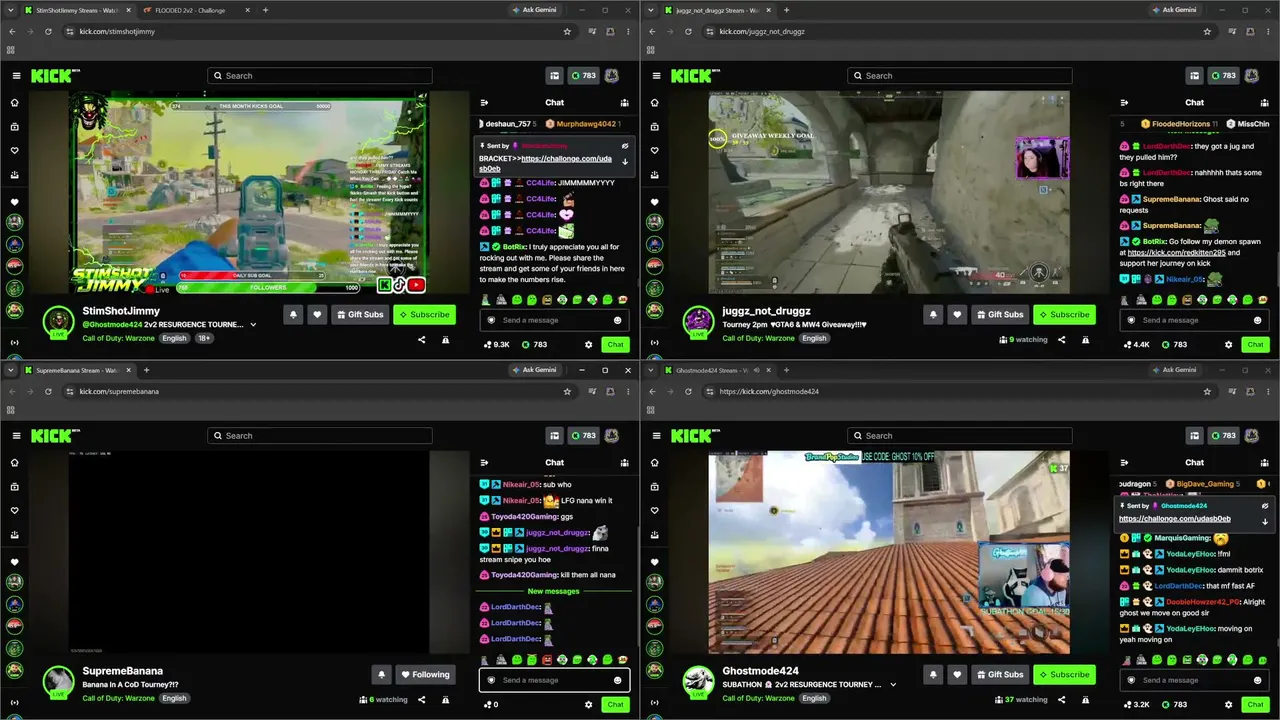Click Subscribe for StimShotJimmy
The height and width of the screenshot is (720, 1280).
[424, 314]
